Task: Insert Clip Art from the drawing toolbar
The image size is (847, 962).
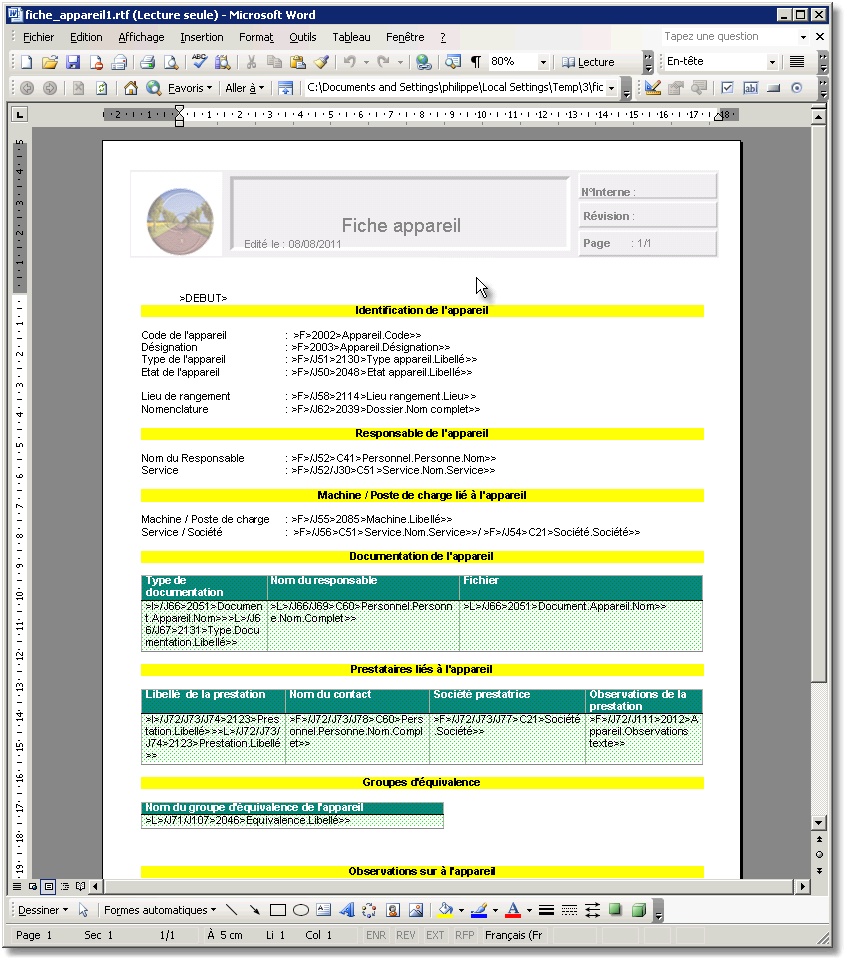Action: point(393,910)
